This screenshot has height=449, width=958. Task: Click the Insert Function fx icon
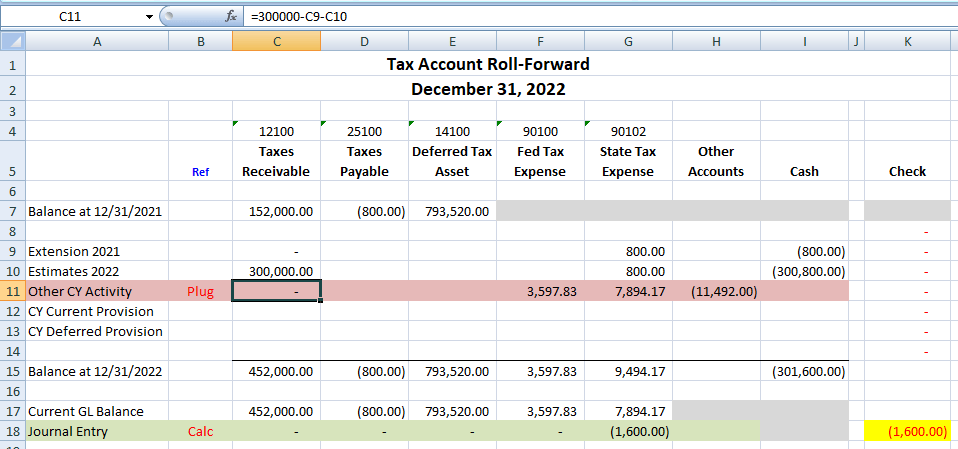230,16
